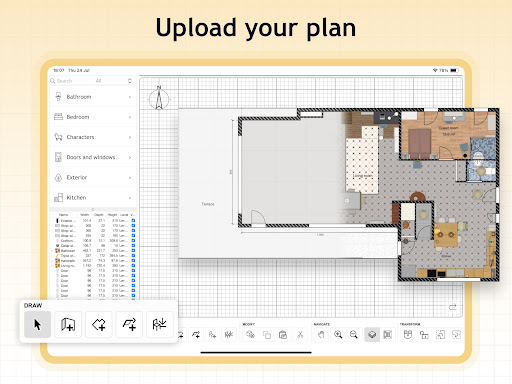Click the duplicate style icon under Modify
The height and width of the screenshot is (384, 512).
[250, 334]
